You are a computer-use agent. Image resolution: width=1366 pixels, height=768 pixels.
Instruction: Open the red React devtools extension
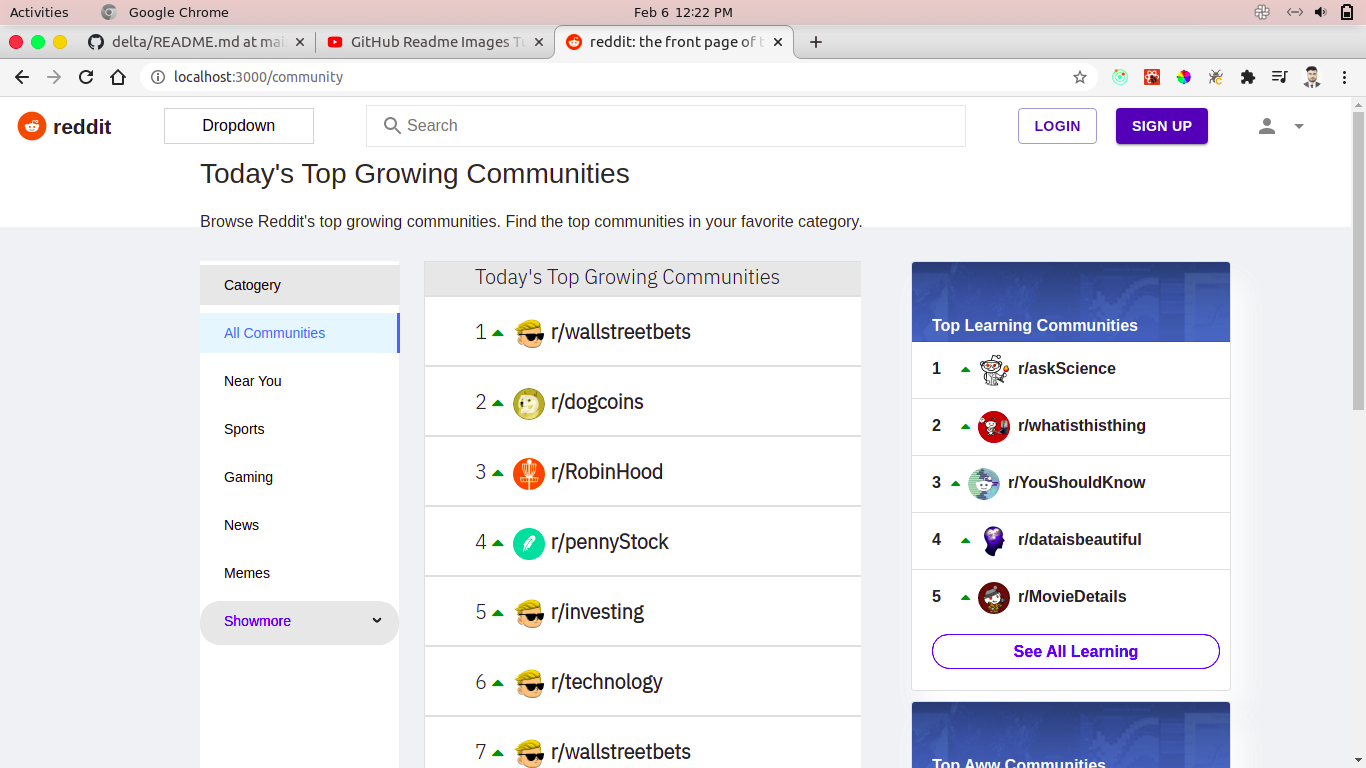click(1152, 77)
